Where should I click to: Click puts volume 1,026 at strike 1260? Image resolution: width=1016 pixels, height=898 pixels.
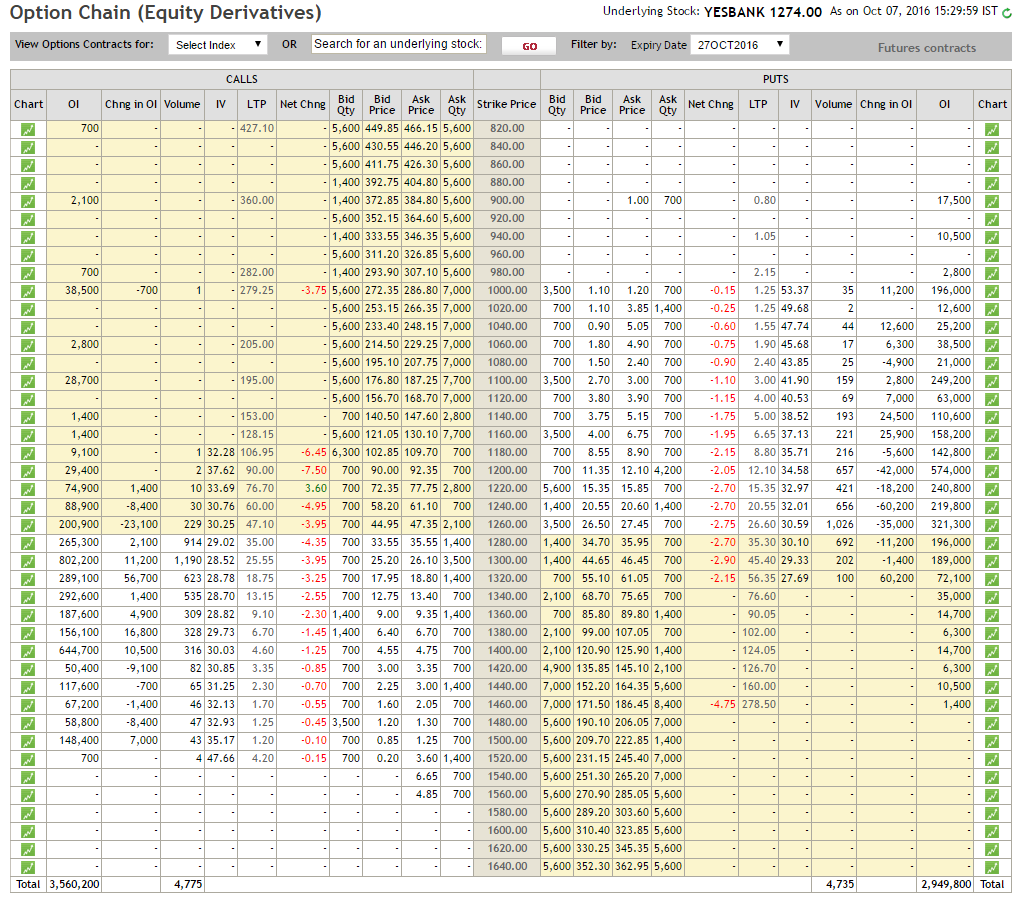[840, 525]
